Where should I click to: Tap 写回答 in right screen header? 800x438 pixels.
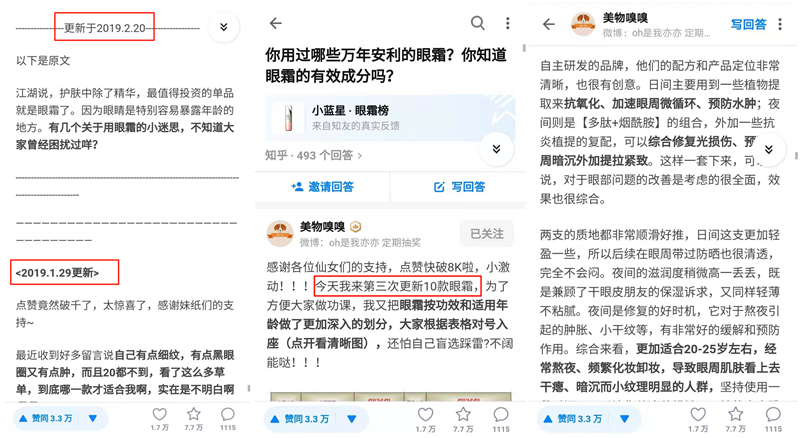[x=748, y=24]
